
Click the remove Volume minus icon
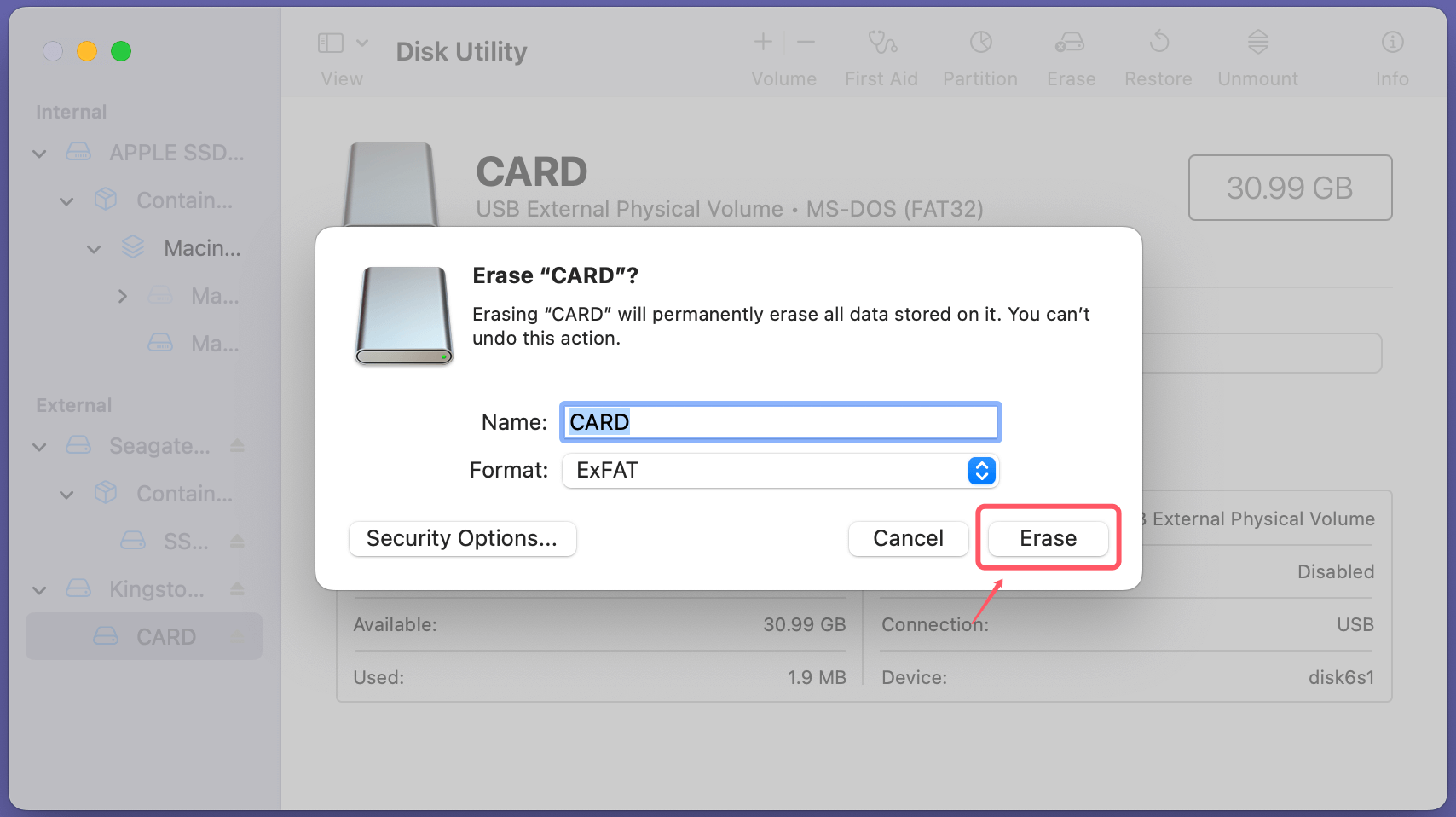pos(806,41)
